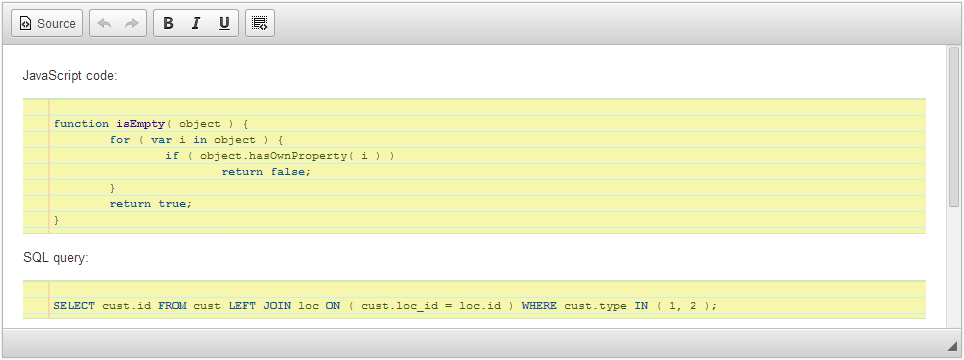The width and height of the screenshot is (964, 360).
Task: Switch to Source view
Action: coord(47,23)
